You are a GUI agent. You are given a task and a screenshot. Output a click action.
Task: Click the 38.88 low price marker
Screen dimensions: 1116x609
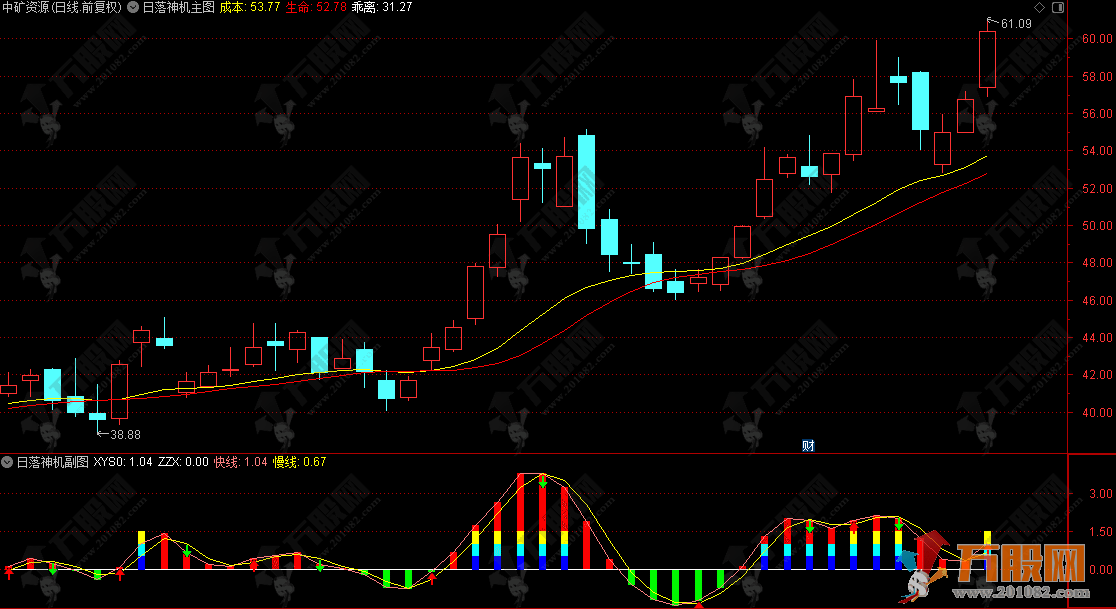tap(123, 434)
